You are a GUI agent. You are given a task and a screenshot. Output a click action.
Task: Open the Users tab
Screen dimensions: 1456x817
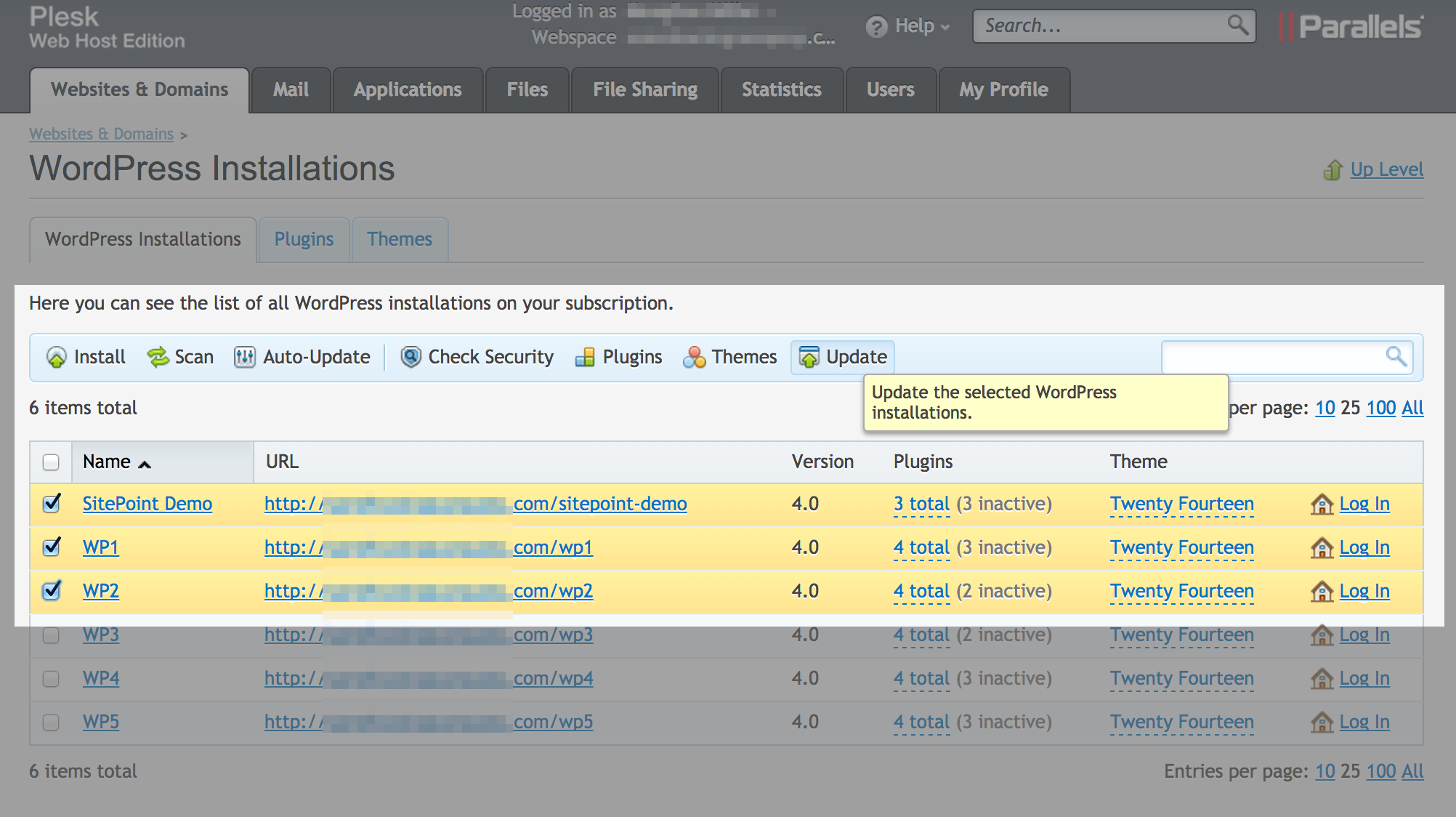(891, 90)
